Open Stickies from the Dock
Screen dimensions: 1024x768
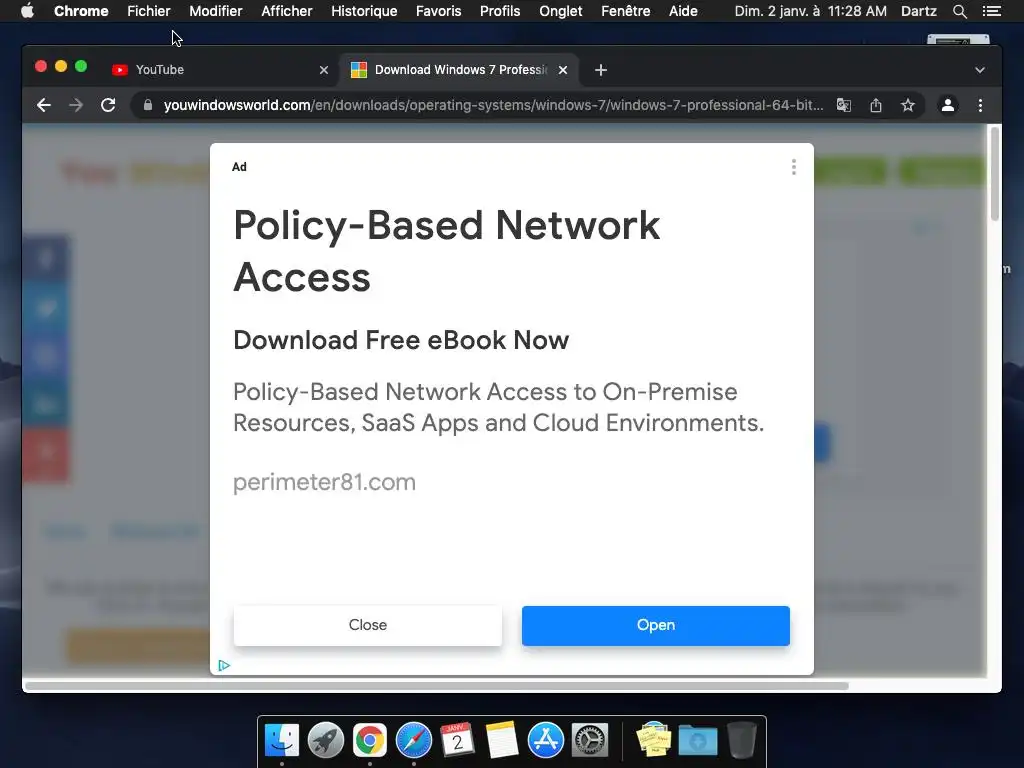tap(654, 740)
